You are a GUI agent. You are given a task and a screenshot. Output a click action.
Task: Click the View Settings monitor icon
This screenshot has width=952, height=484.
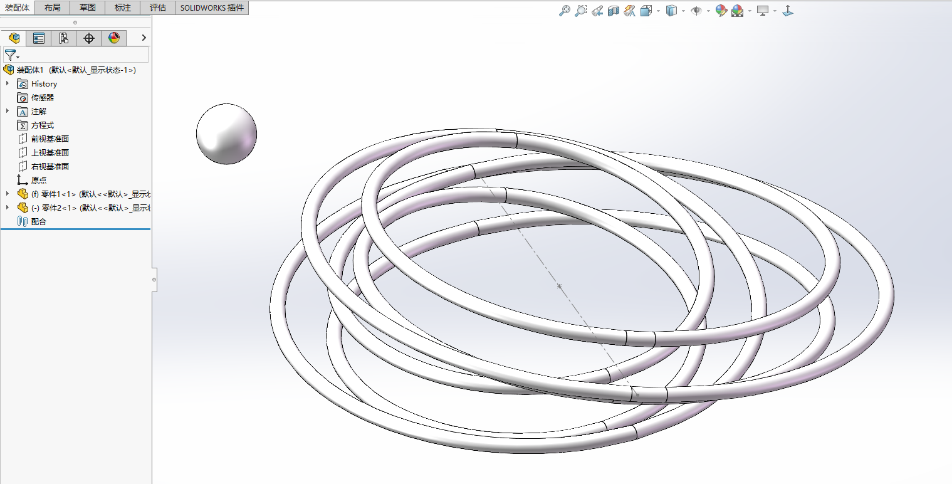[763, 10]
